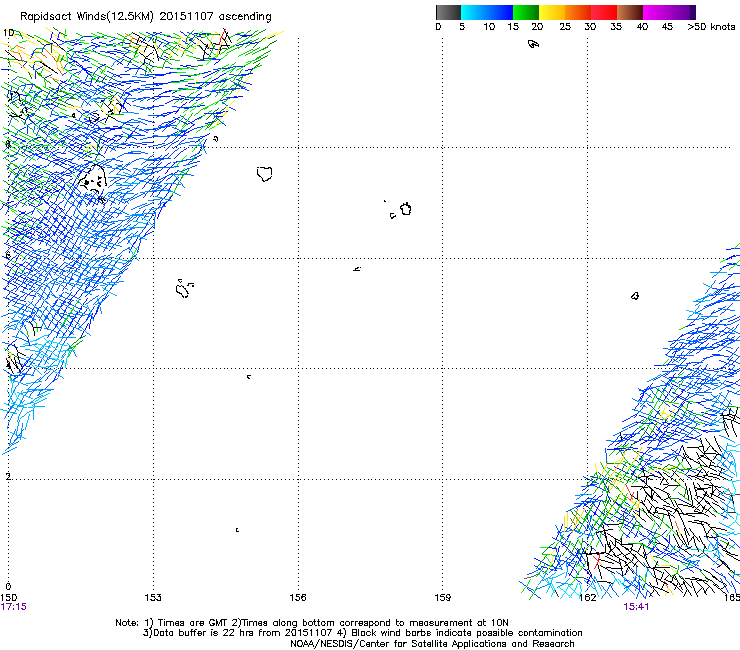Click the purple time label 15:41
Viewport: 740px width, 650px height.
point(636,607)
